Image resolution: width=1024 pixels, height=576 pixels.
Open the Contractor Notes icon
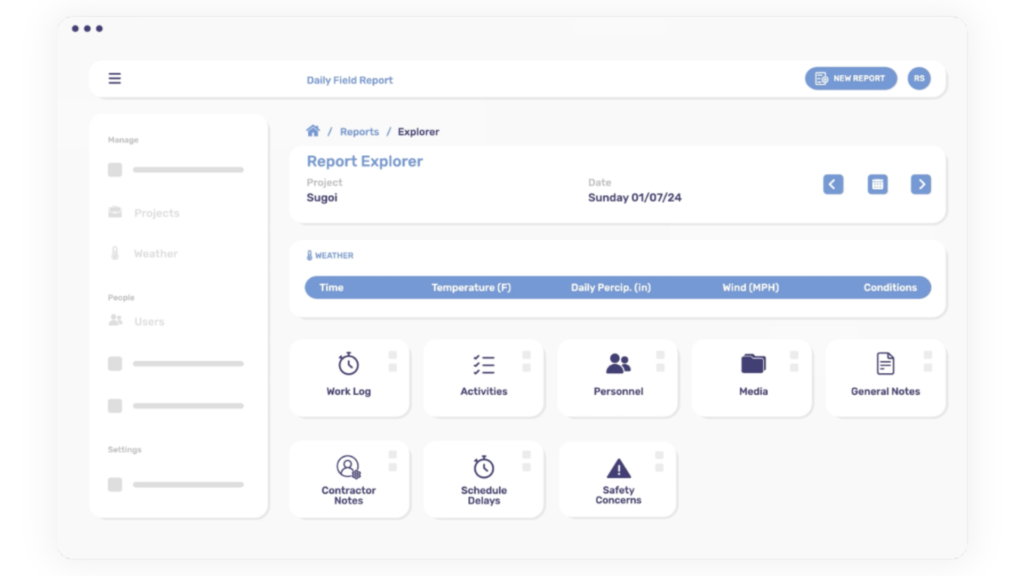[348, 467]
